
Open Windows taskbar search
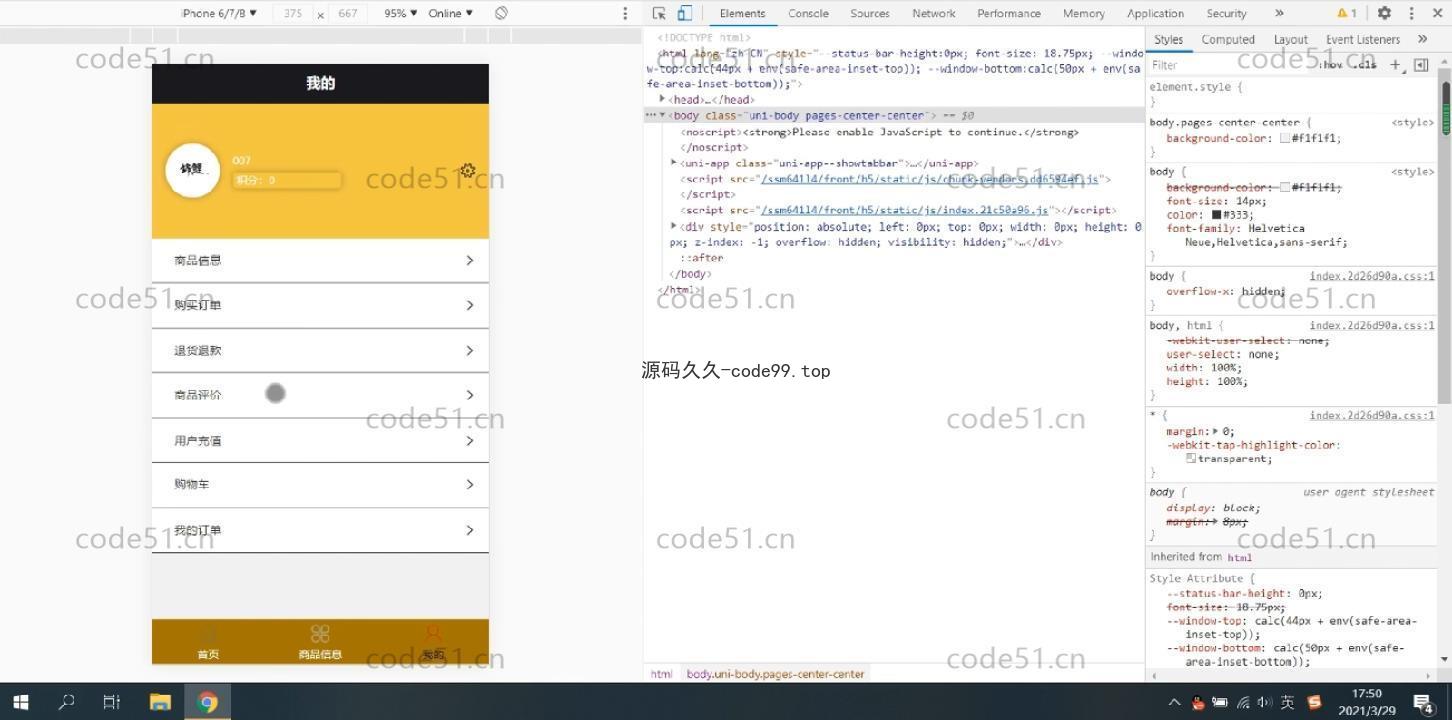click(66, 702)
